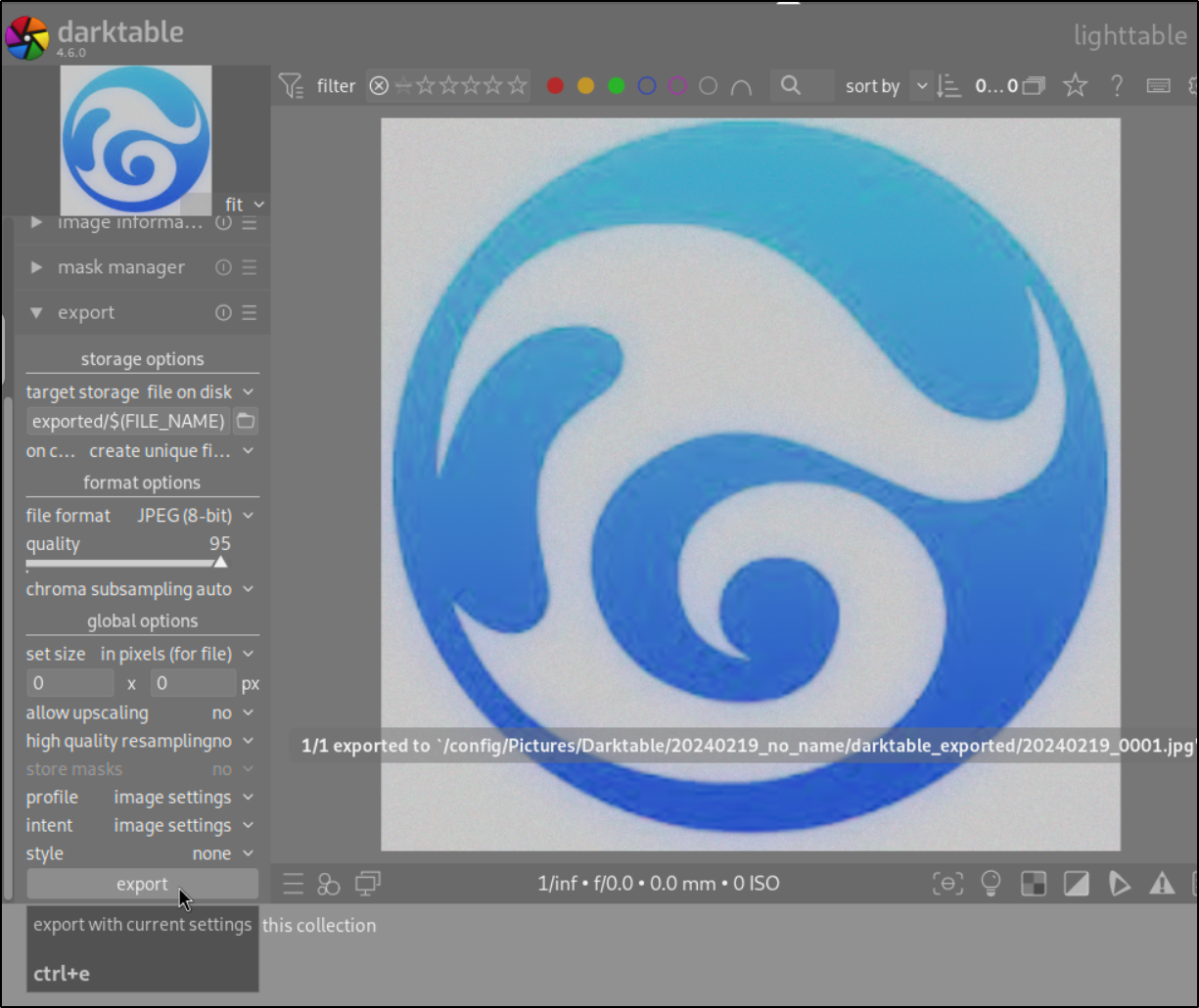This screenshot has width=1199, height=1008.
Task: Open the filter presets funnel icon
Action: (291, 86)
